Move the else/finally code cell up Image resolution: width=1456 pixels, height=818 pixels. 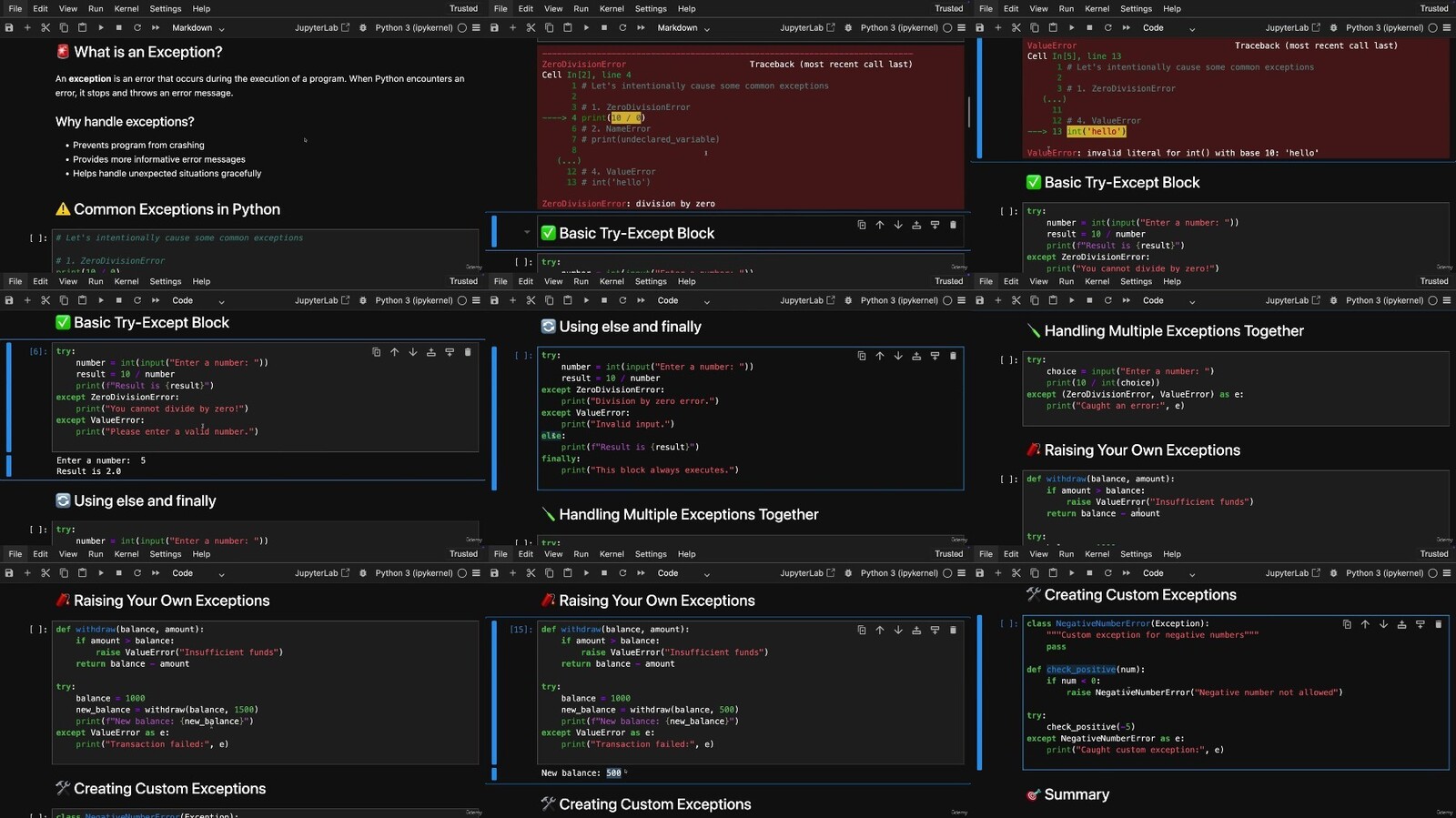point(880,356)
